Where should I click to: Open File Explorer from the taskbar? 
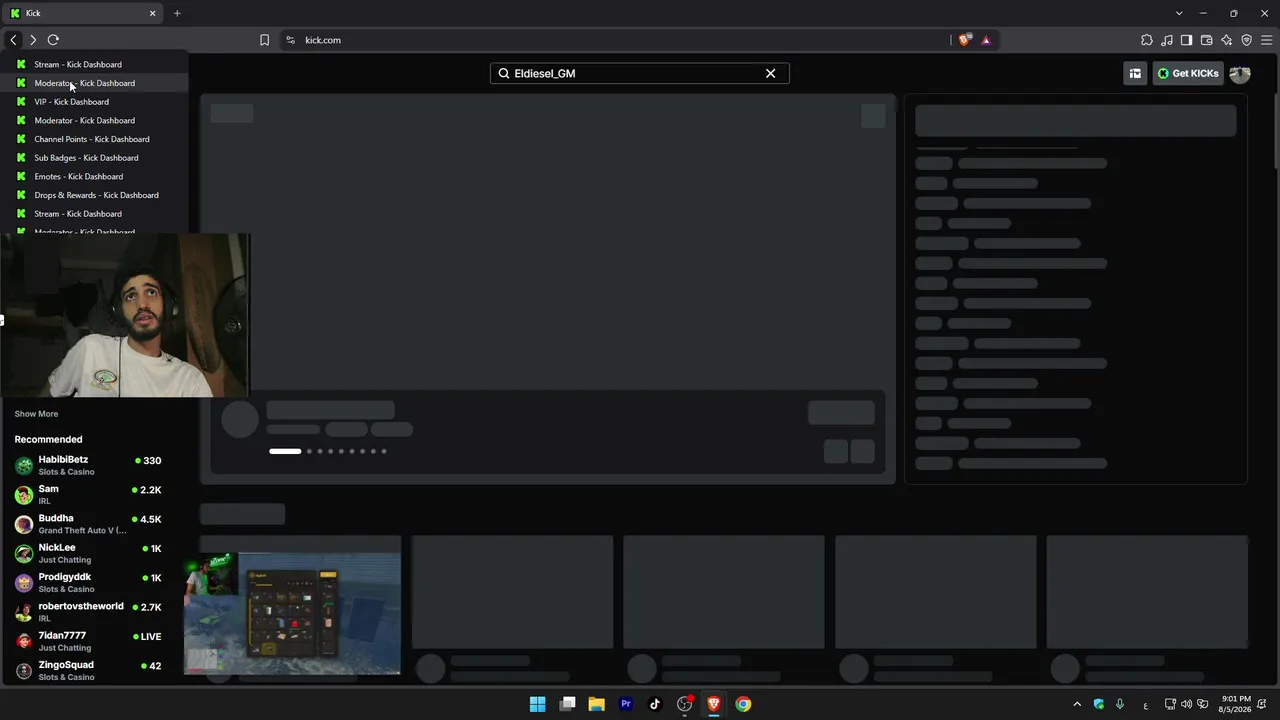click(597, 704)
